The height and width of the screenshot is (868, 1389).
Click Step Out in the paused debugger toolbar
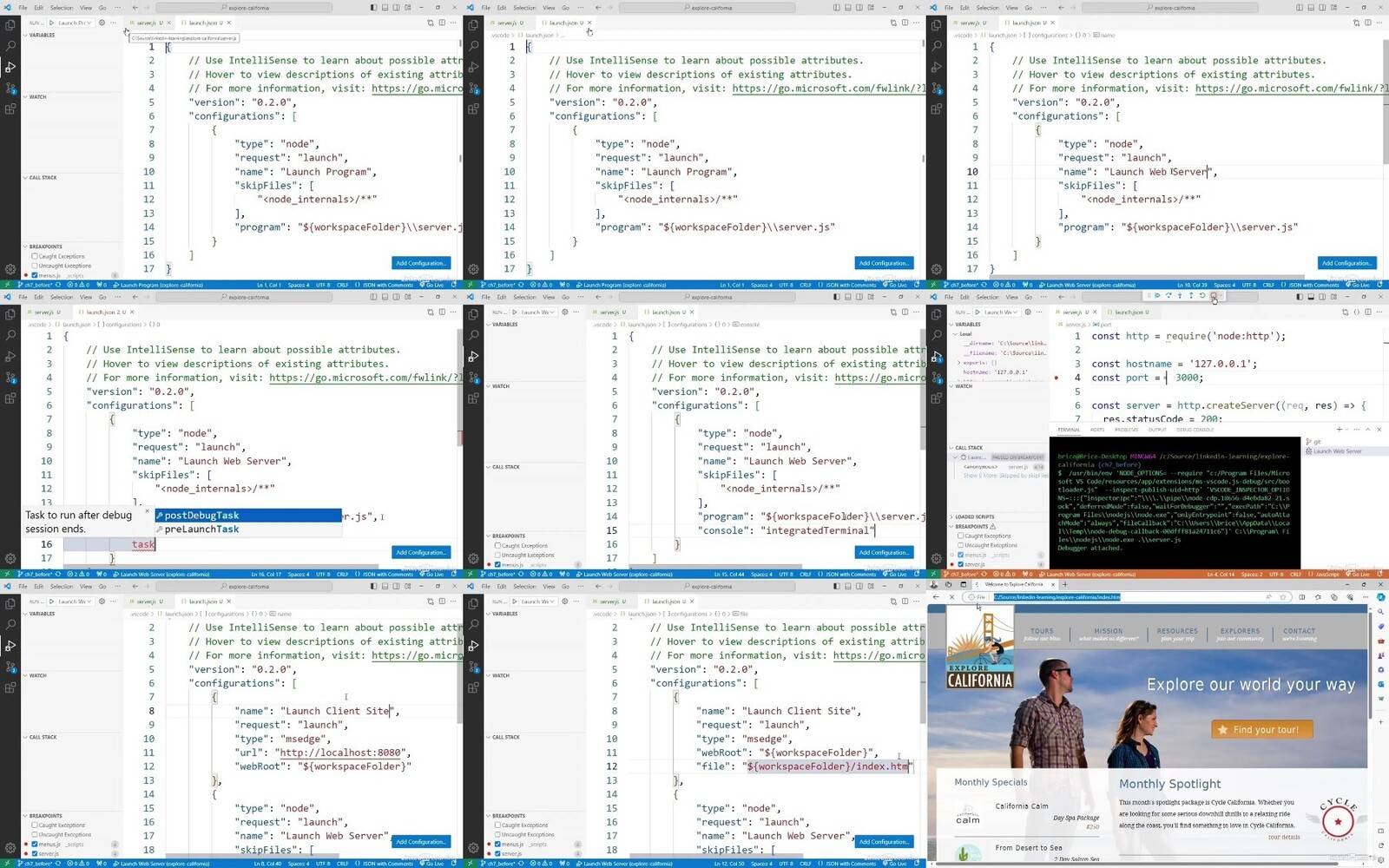point(1191,296)
